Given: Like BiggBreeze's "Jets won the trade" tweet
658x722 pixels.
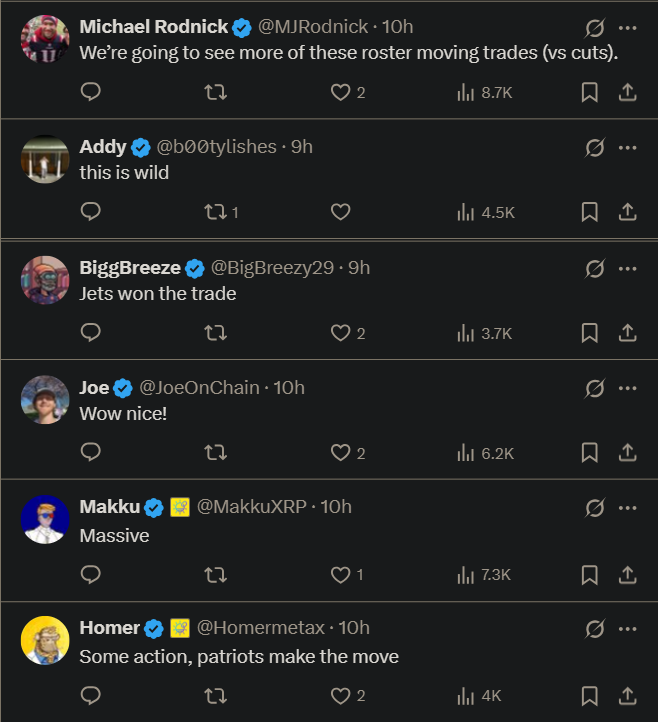Looking at the screenshot, I should (341, 332).
